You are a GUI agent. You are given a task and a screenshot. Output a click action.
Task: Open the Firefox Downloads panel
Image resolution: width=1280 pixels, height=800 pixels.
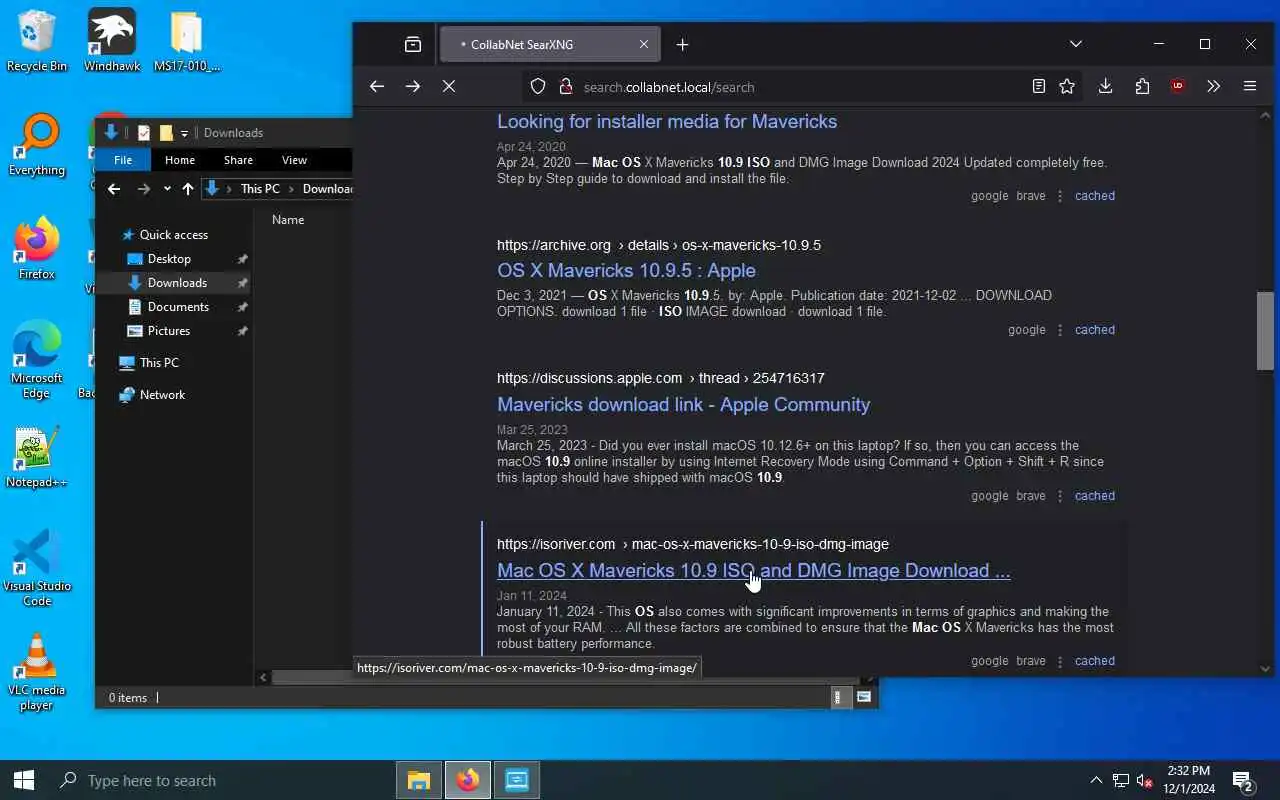click(1105, 87)
